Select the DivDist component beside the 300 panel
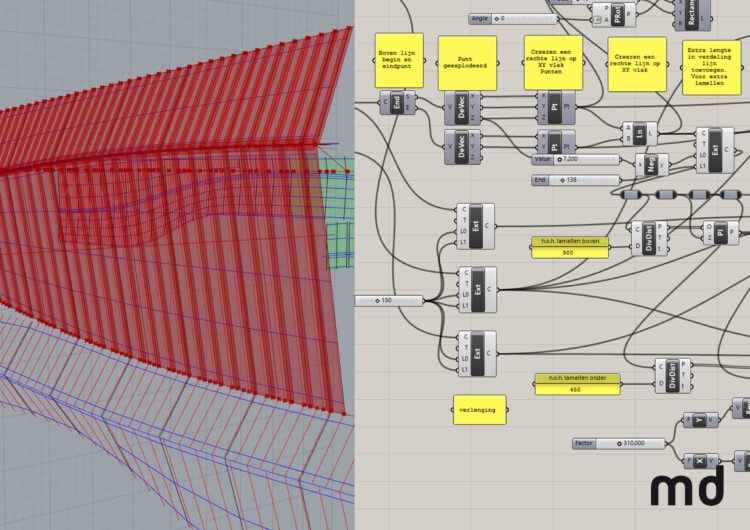The image size is (750, 530). tap(649, 240)
